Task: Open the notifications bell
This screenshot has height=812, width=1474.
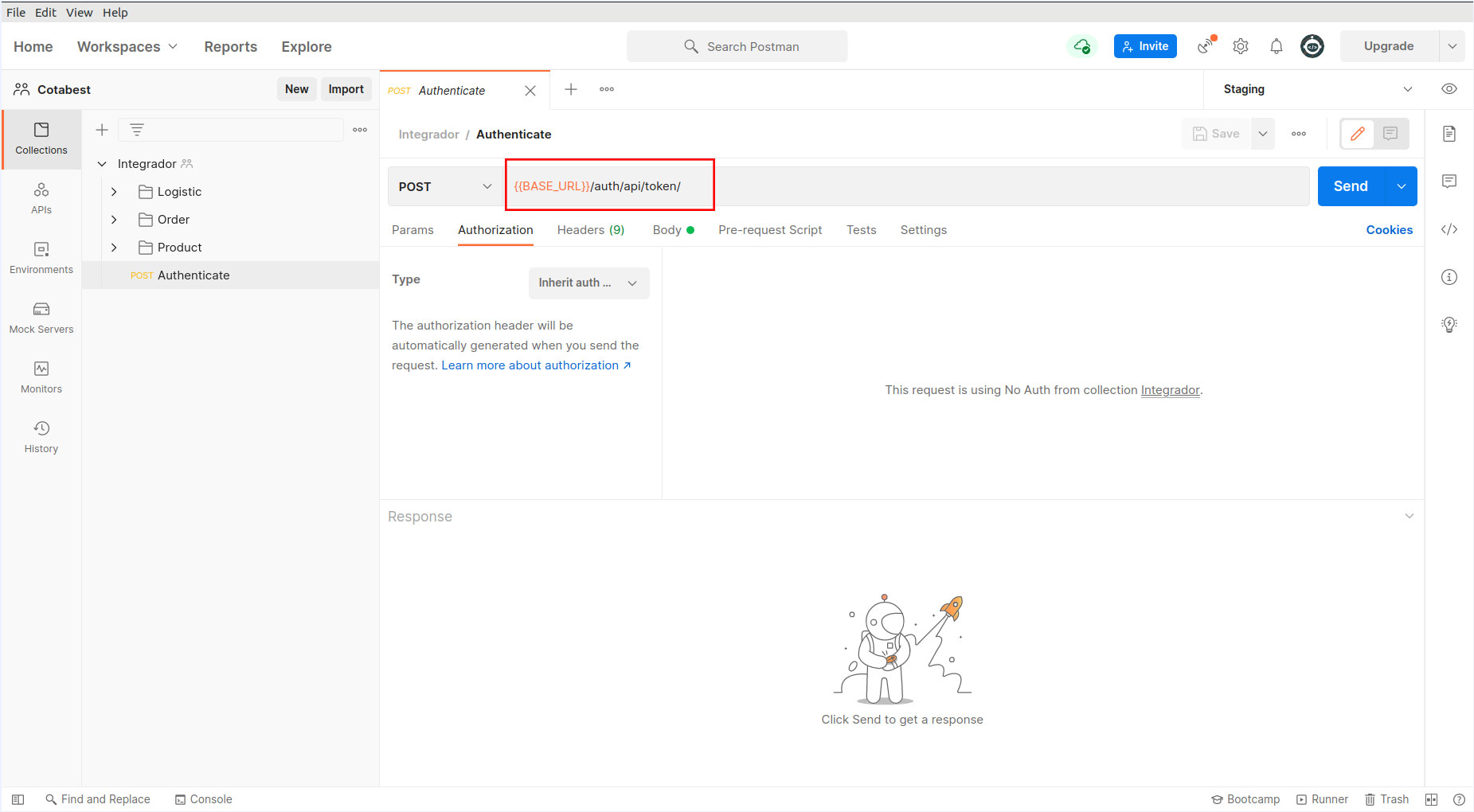Action: 1277,46
